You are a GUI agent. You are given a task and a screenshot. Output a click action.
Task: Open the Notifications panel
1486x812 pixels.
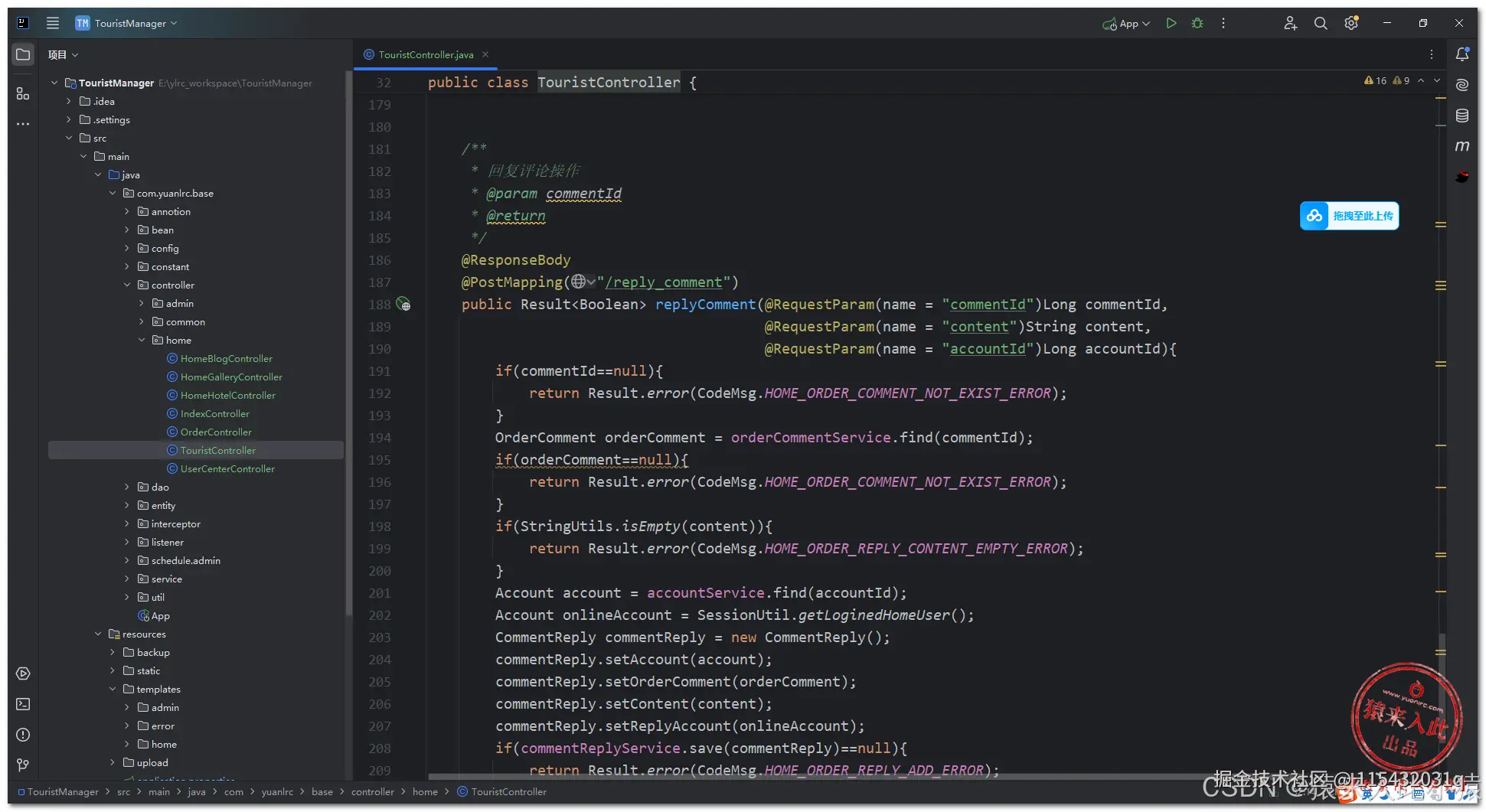pos(1462,54)
